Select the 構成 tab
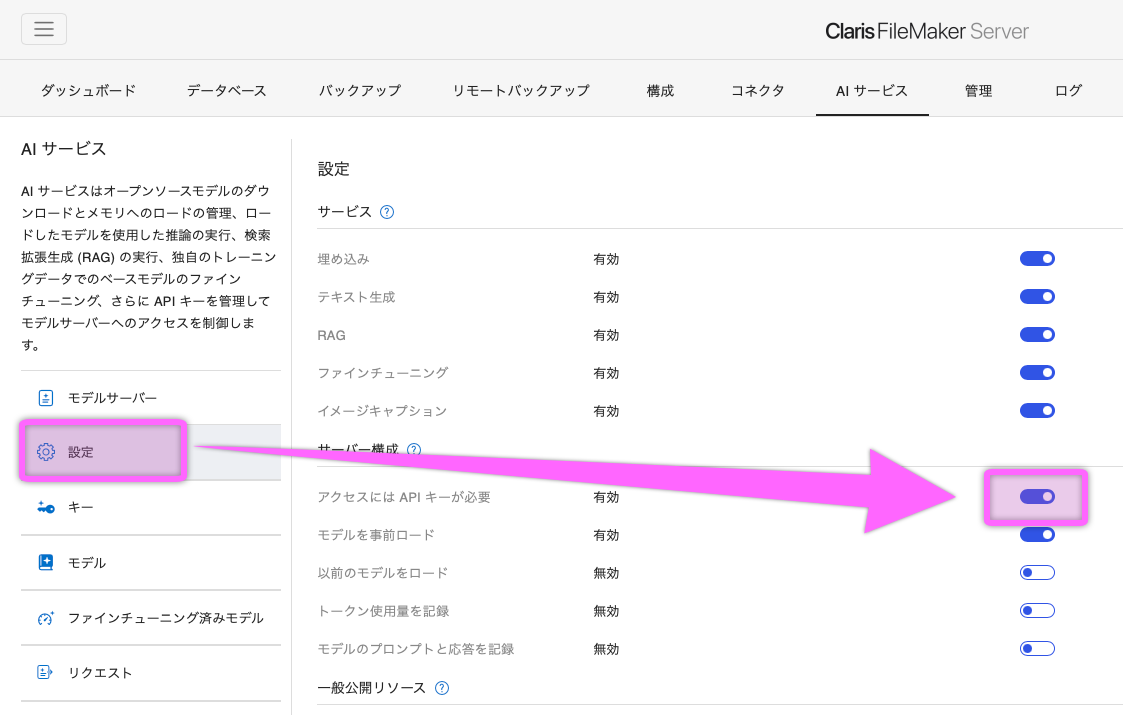1123x715 pixels. [x=660, y=90]
